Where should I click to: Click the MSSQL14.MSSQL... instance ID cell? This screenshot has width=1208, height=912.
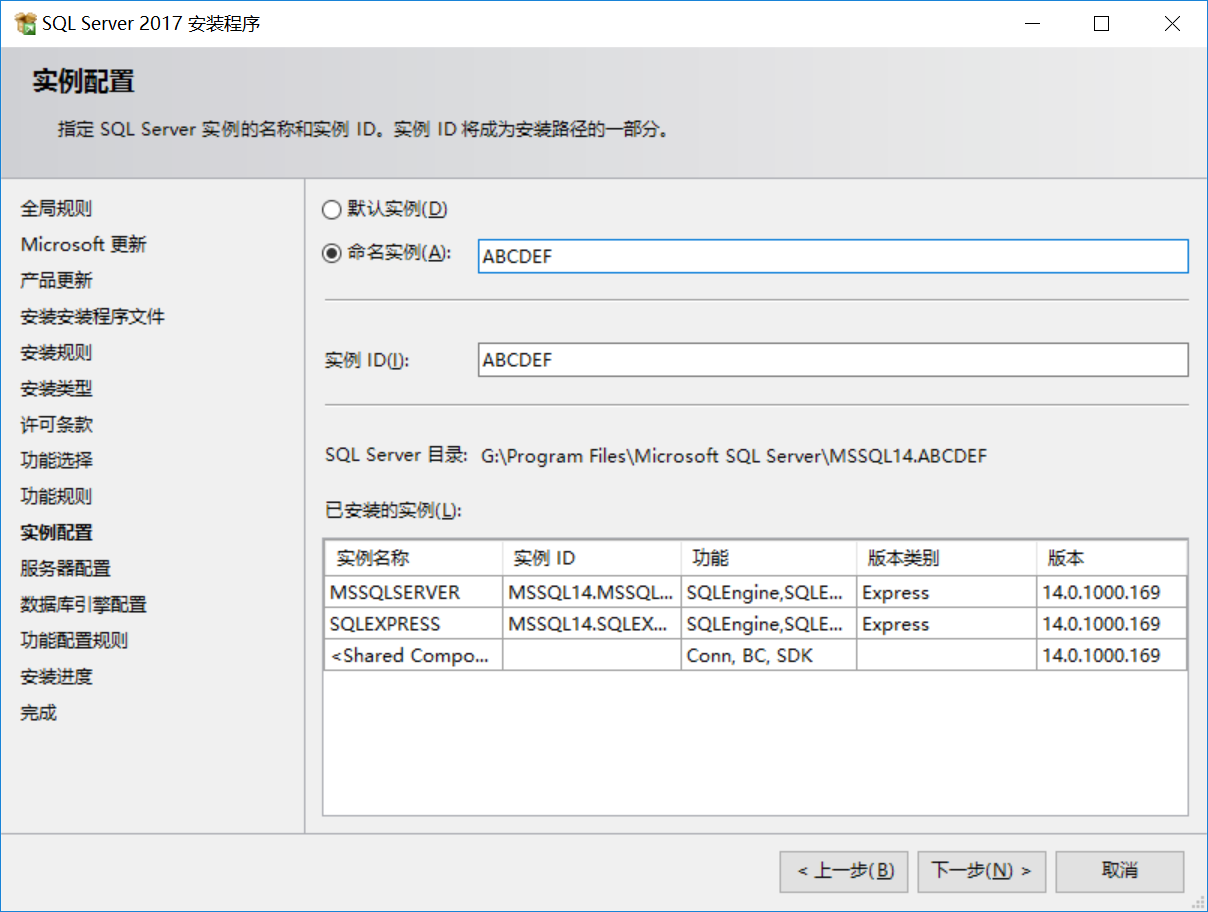click(x=592, y=592)
